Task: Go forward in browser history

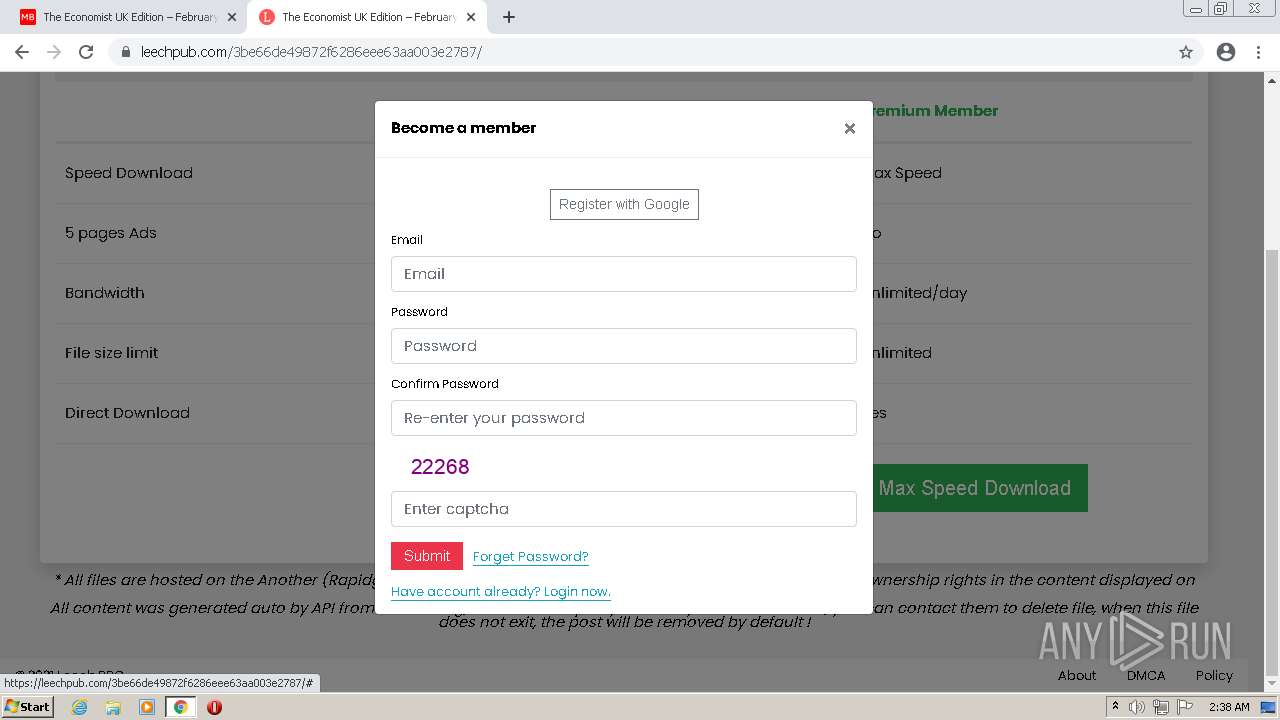Action: (54, 52)
